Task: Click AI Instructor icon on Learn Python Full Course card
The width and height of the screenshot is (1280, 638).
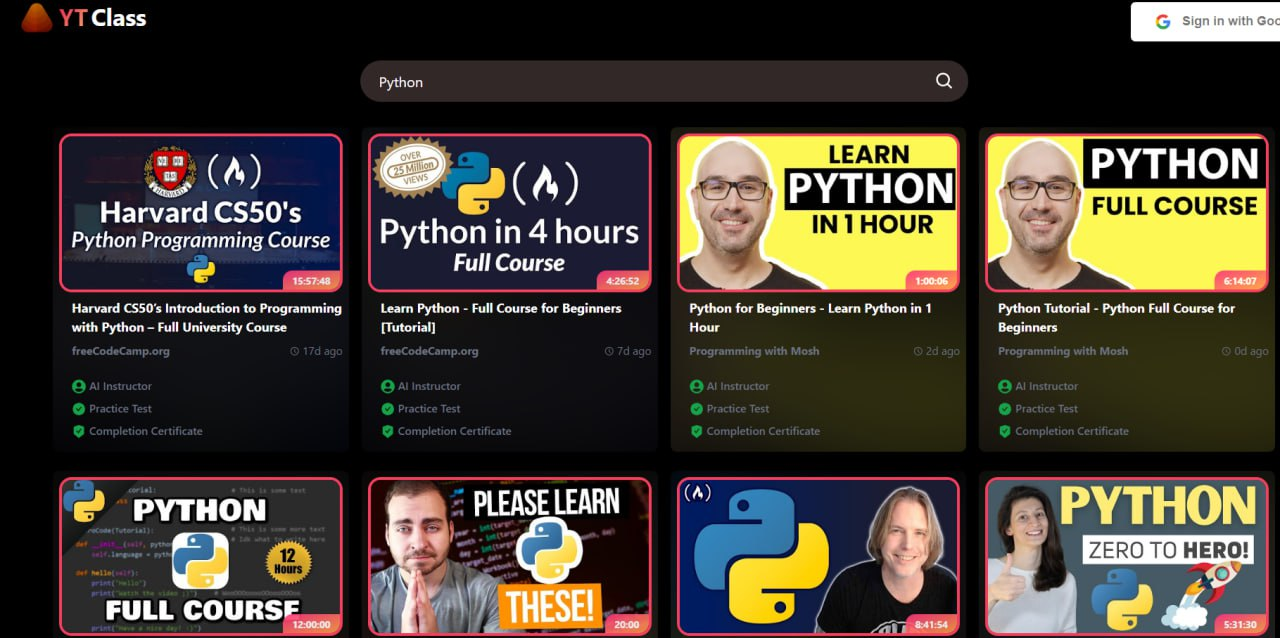Action: 388,386
